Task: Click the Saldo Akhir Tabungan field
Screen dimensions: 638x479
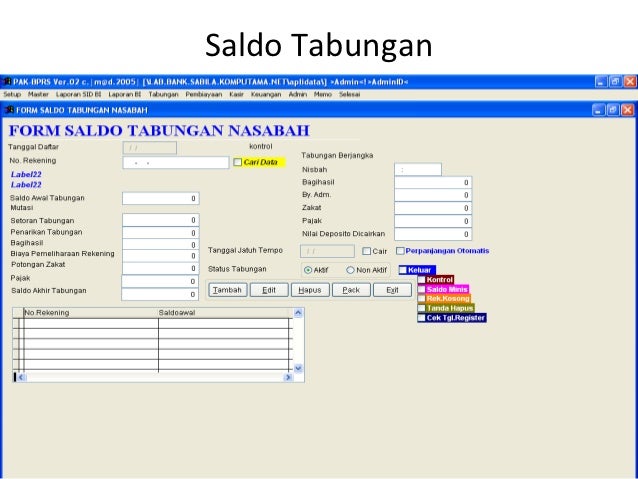Action: pos(160,294)
